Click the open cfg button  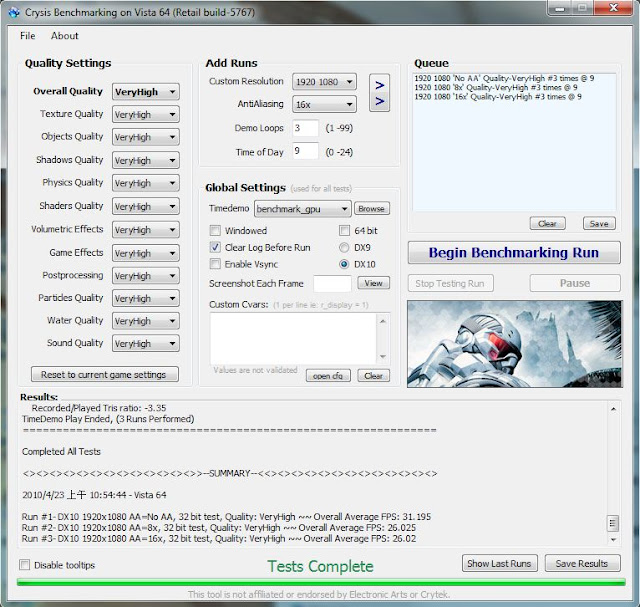click(x=328, y=376)
